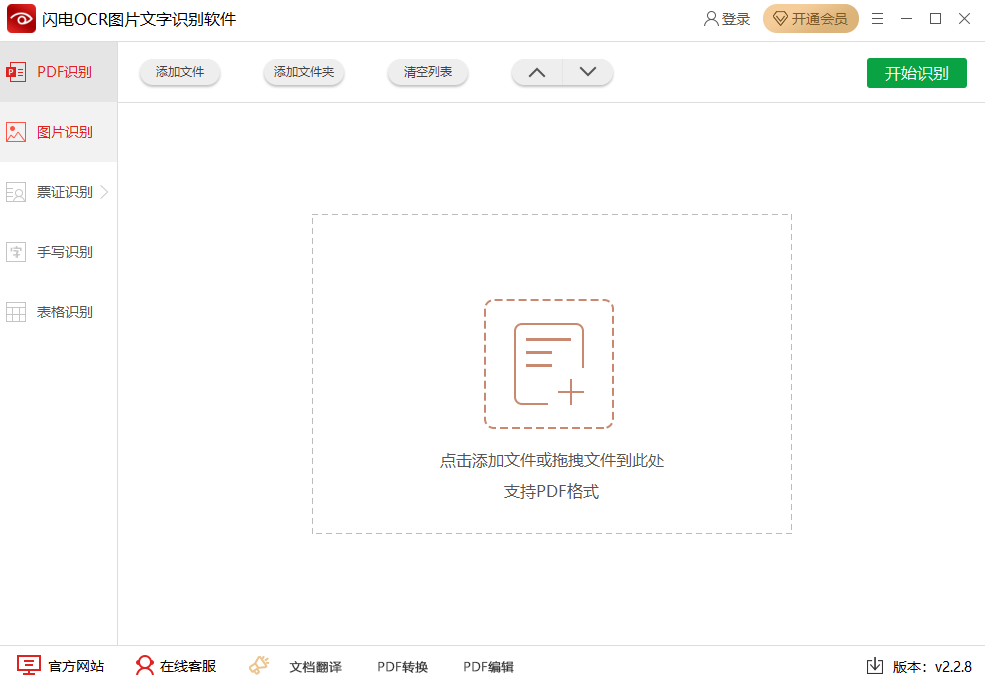
Task: Expand the 票证识别 submenu chevron
Action: (105, 191)
